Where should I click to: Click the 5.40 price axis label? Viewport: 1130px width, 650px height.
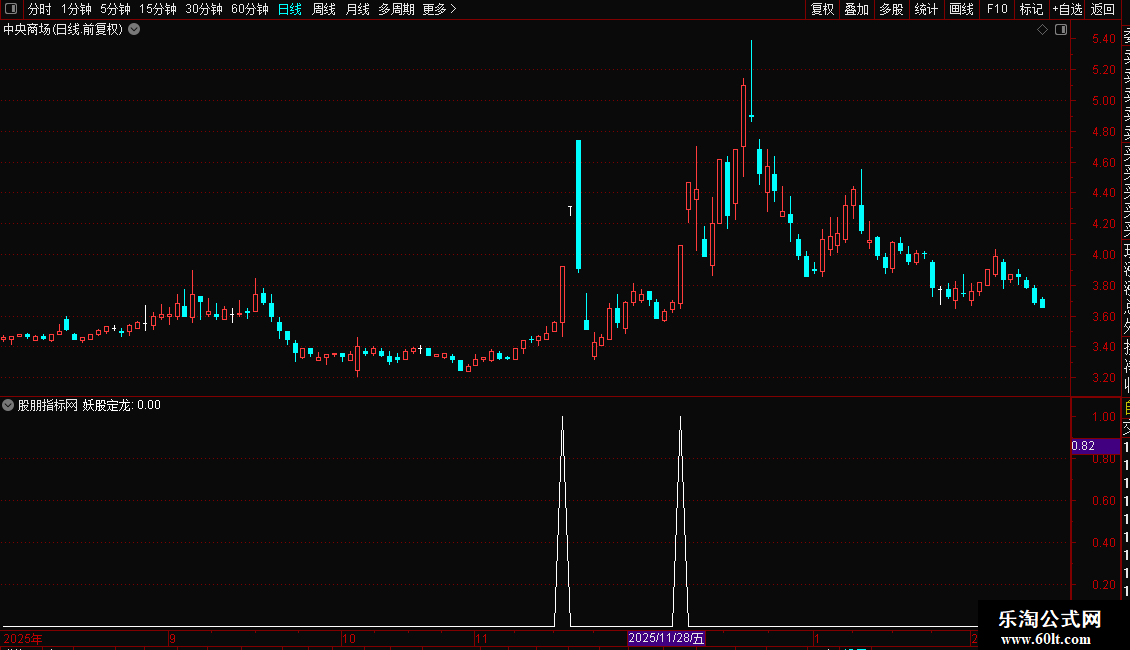tap(1103, 39)
